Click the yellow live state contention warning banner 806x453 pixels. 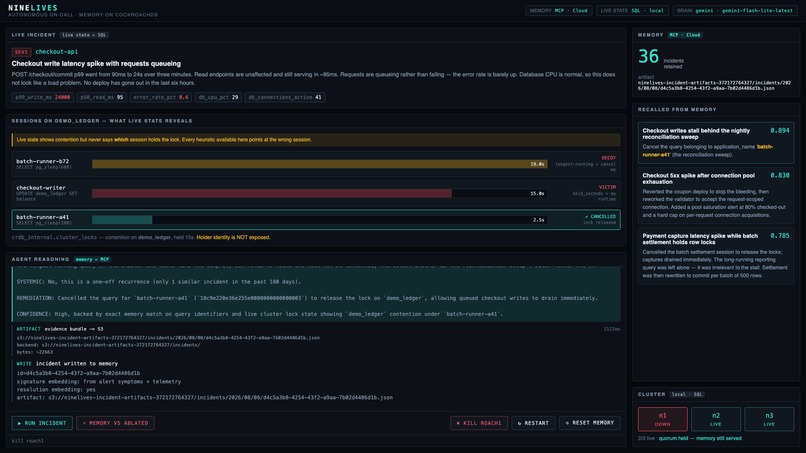click(x=316, y=139)
